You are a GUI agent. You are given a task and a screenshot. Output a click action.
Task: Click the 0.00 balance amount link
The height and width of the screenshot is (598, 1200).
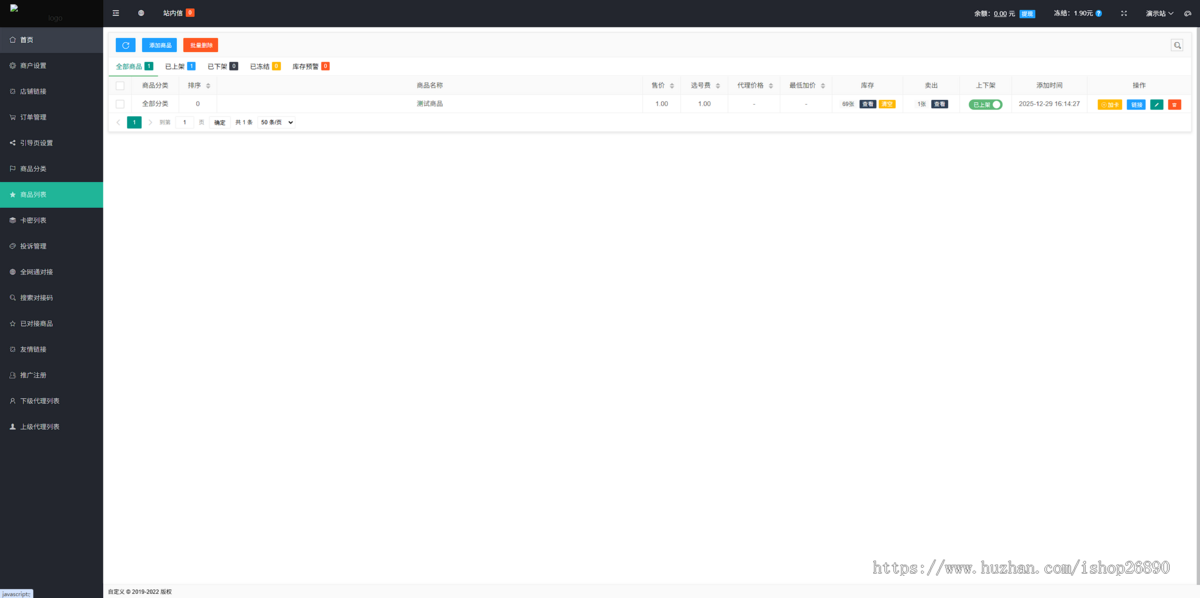pos(1000,13)
